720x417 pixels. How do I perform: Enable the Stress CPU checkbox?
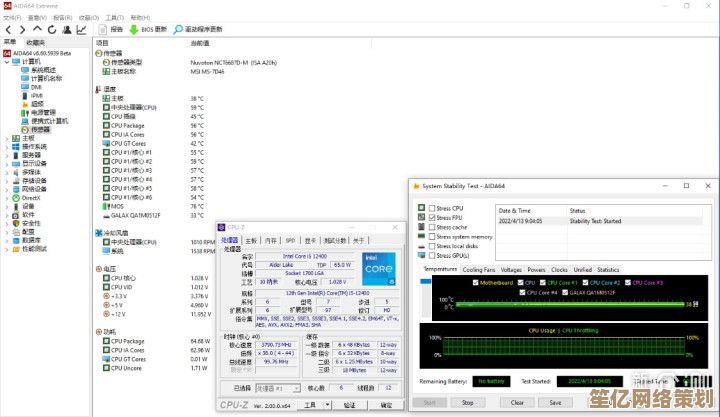[432, 208]
